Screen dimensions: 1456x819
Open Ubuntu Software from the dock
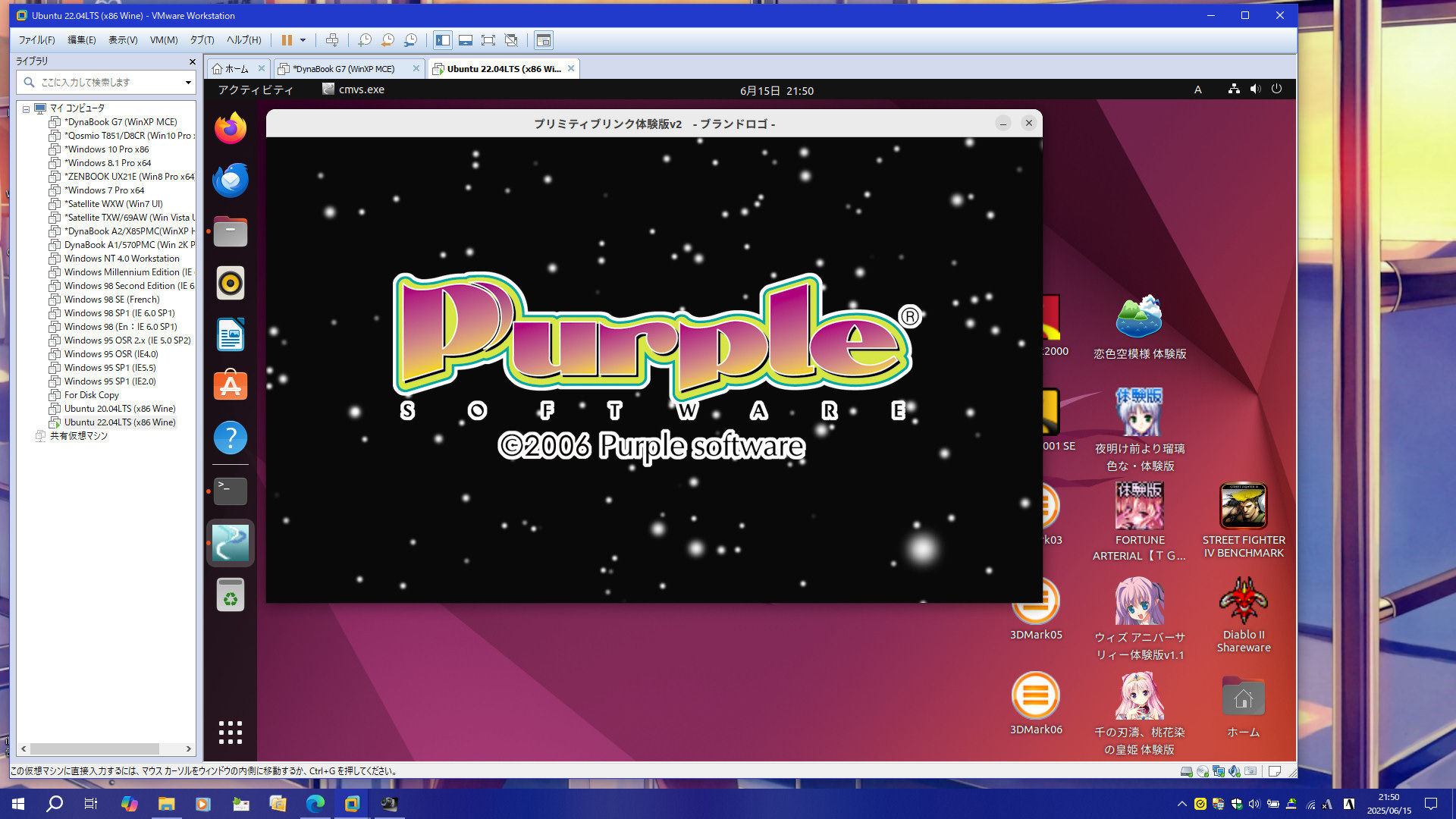coord(231,386)
